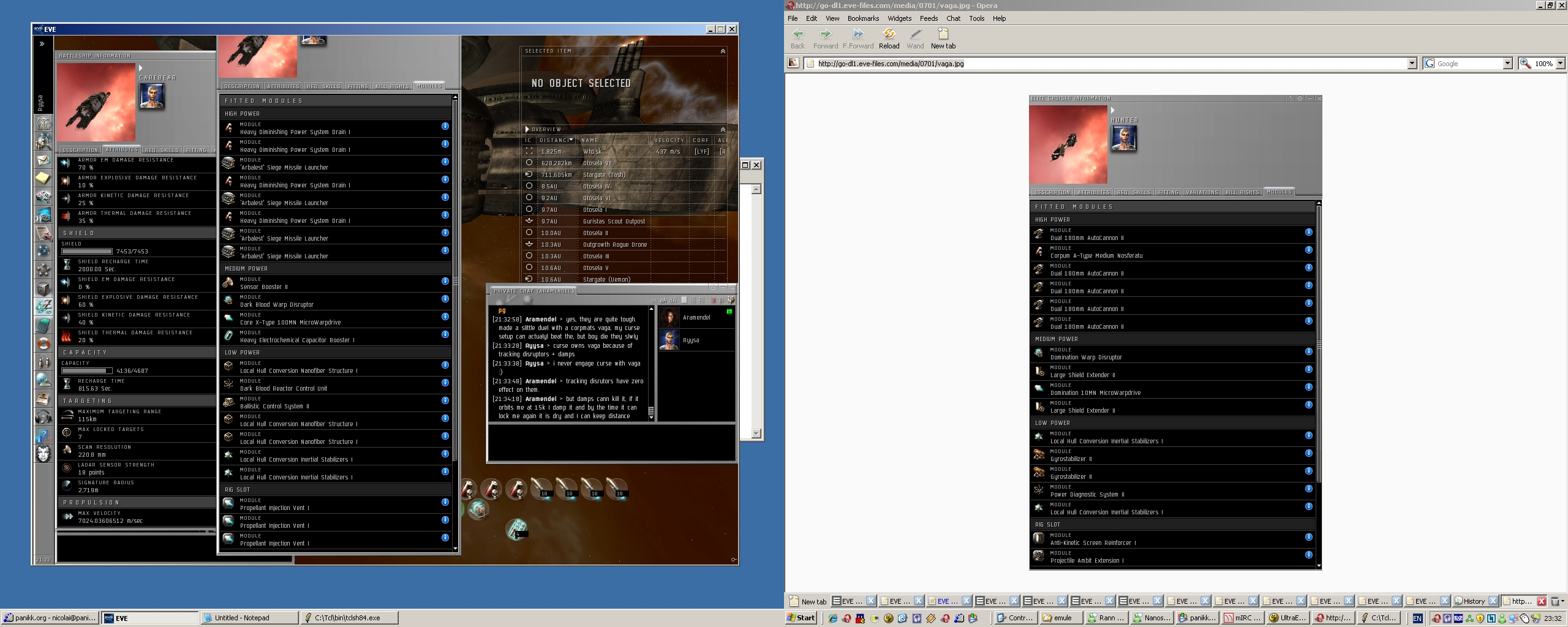Viewport: 1568px width, 627px height.
Task: Click the face portrait icon in sidebar bottom
Action: (43, 454)
